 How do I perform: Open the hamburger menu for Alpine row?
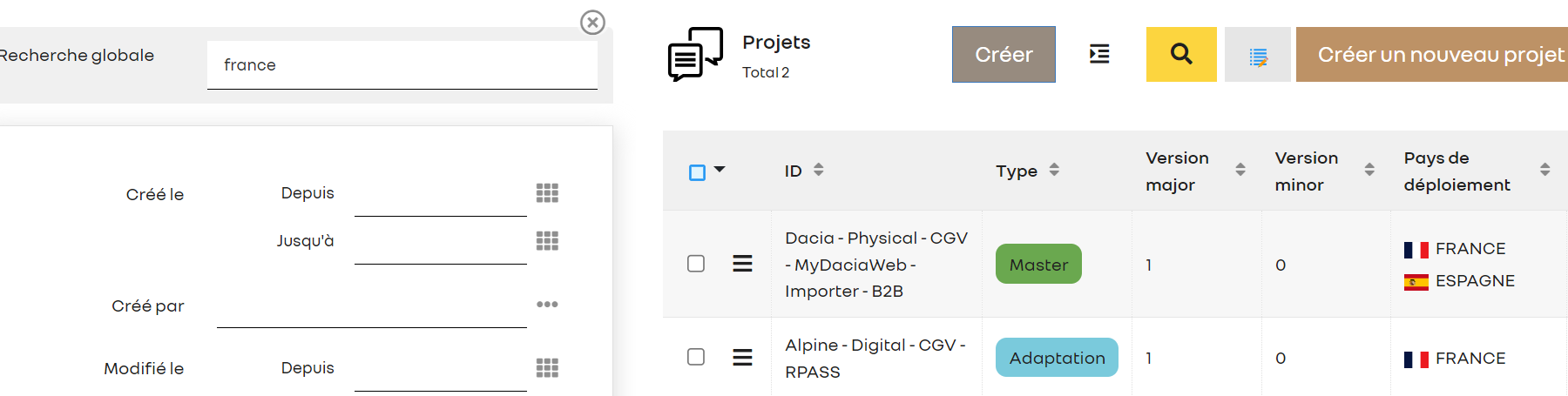click(742, 357)
